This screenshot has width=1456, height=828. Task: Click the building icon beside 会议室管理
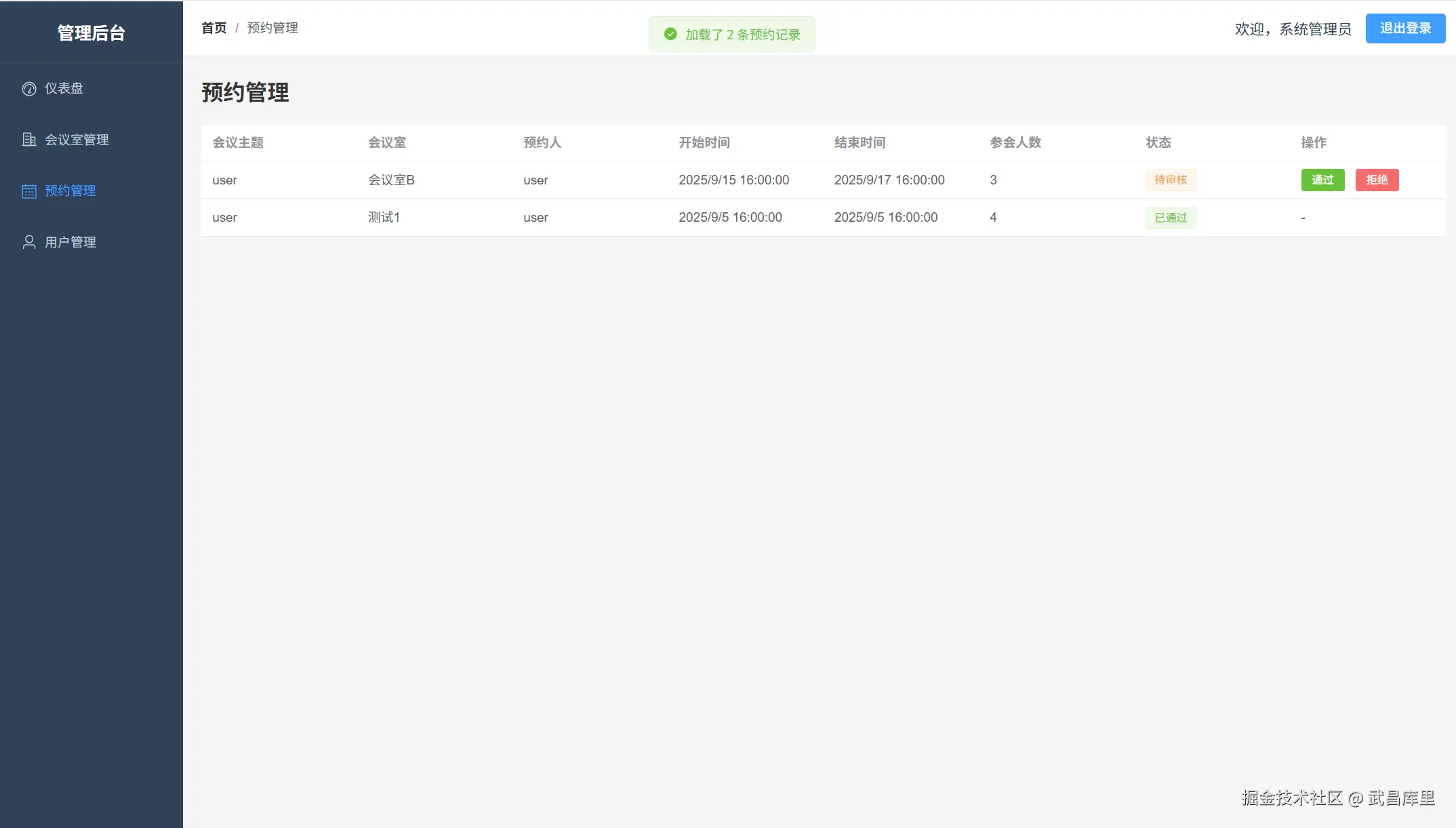pos(29,140)
